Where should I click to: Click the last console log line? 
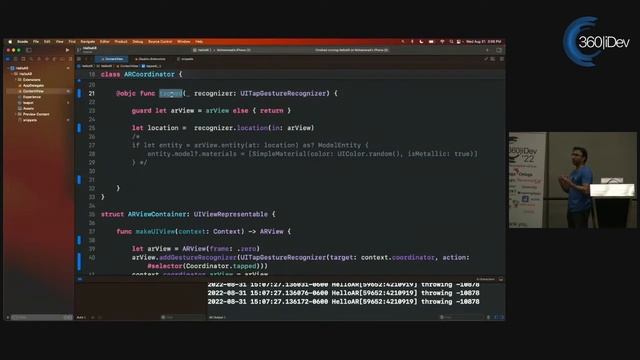click(343, 302)
